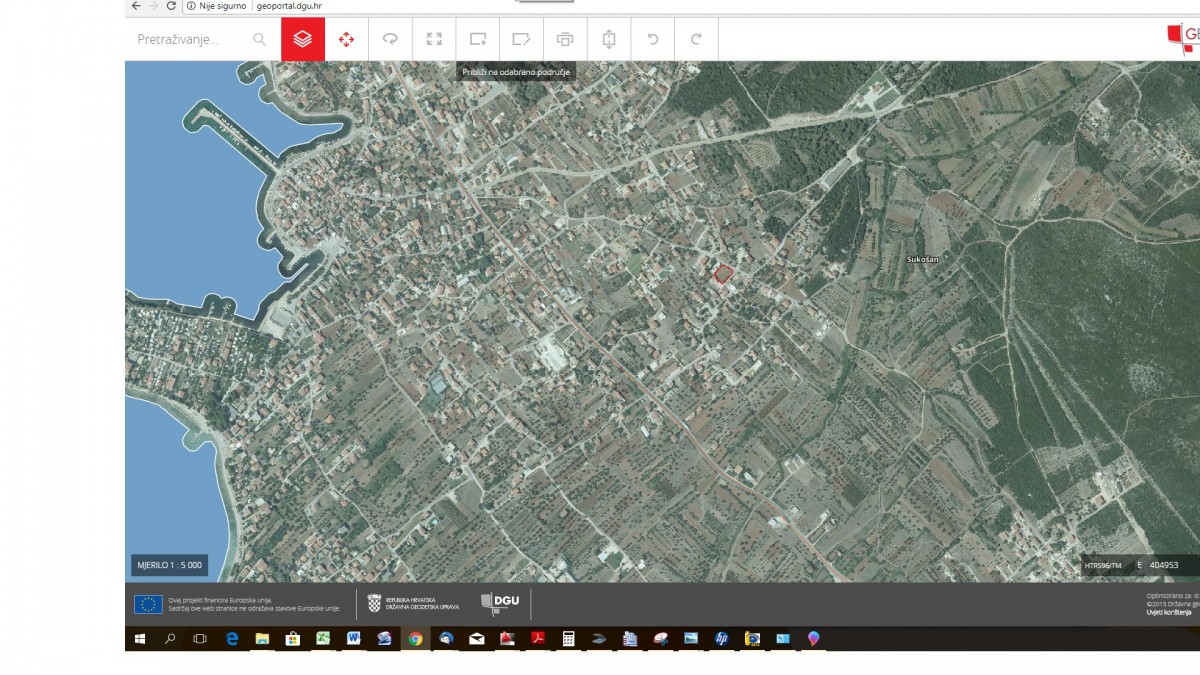The width and height of the screenshot is (1200, 675).
Task: Open File Explorer from taskbar
Action: pyautogui.click(x=262, y=638)
